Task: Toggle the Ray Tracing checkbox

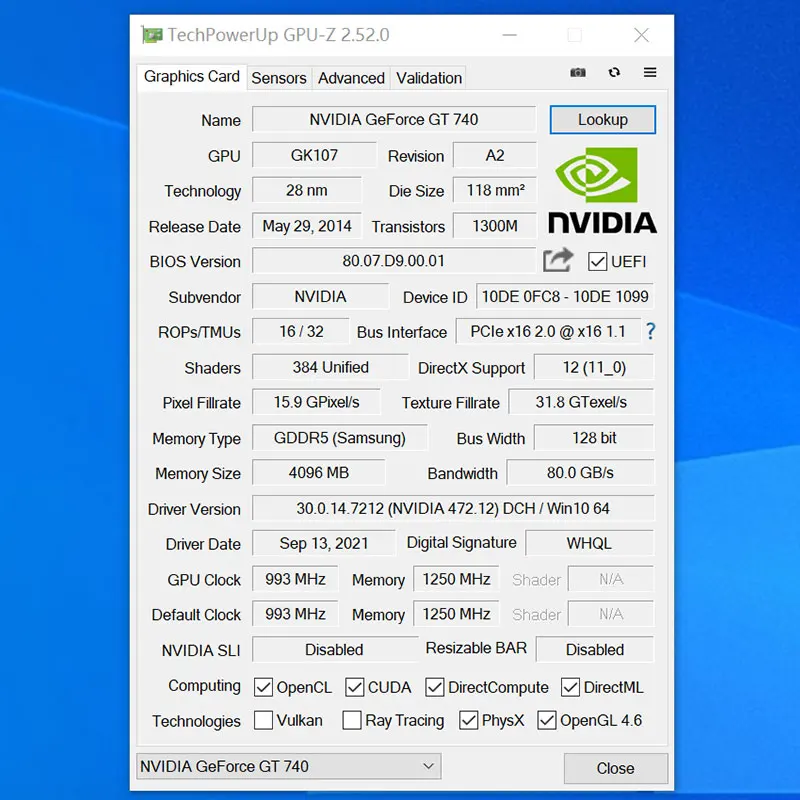Action: click(352, 720)
